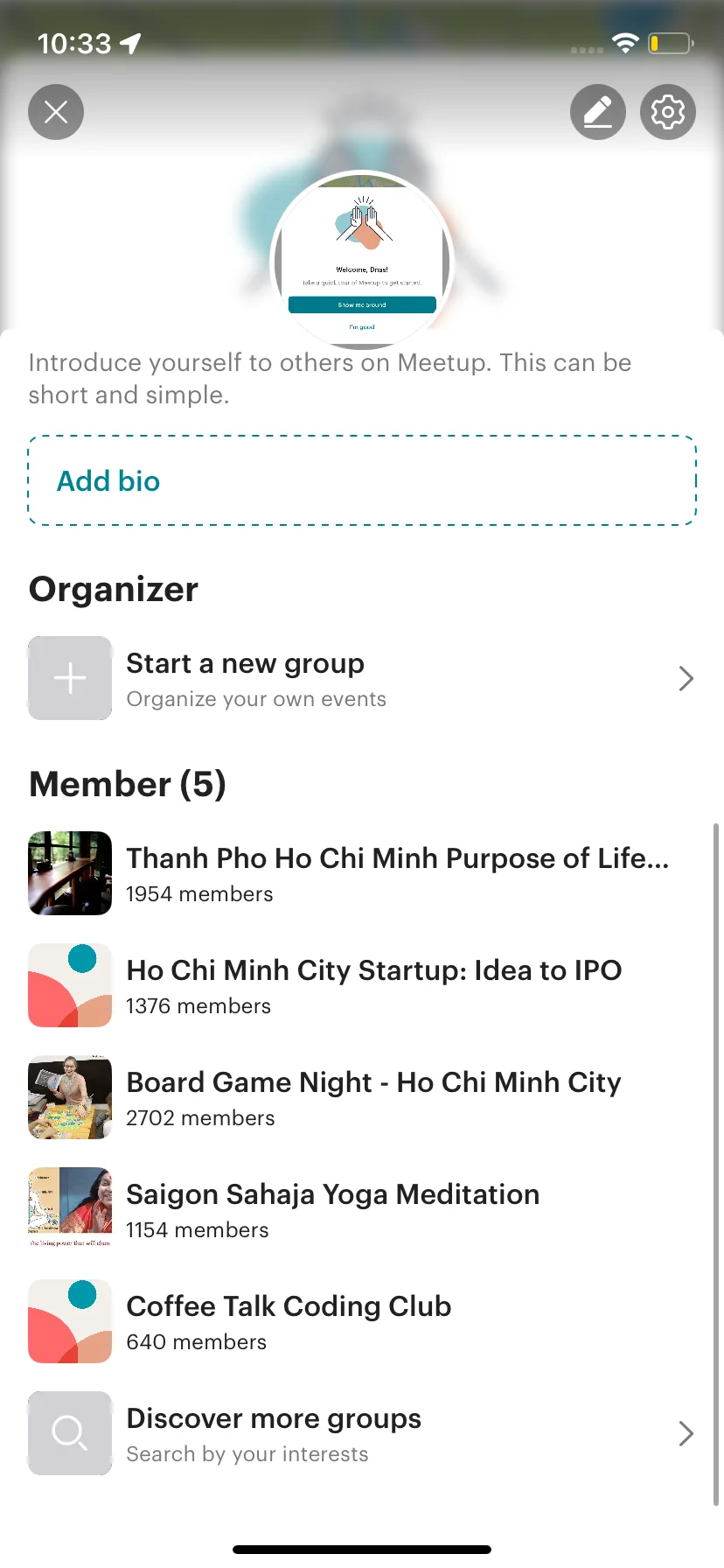This screenshot has width=724, height=1568.
Task: Expand Start a new group chevron
Action: point(686,678)
